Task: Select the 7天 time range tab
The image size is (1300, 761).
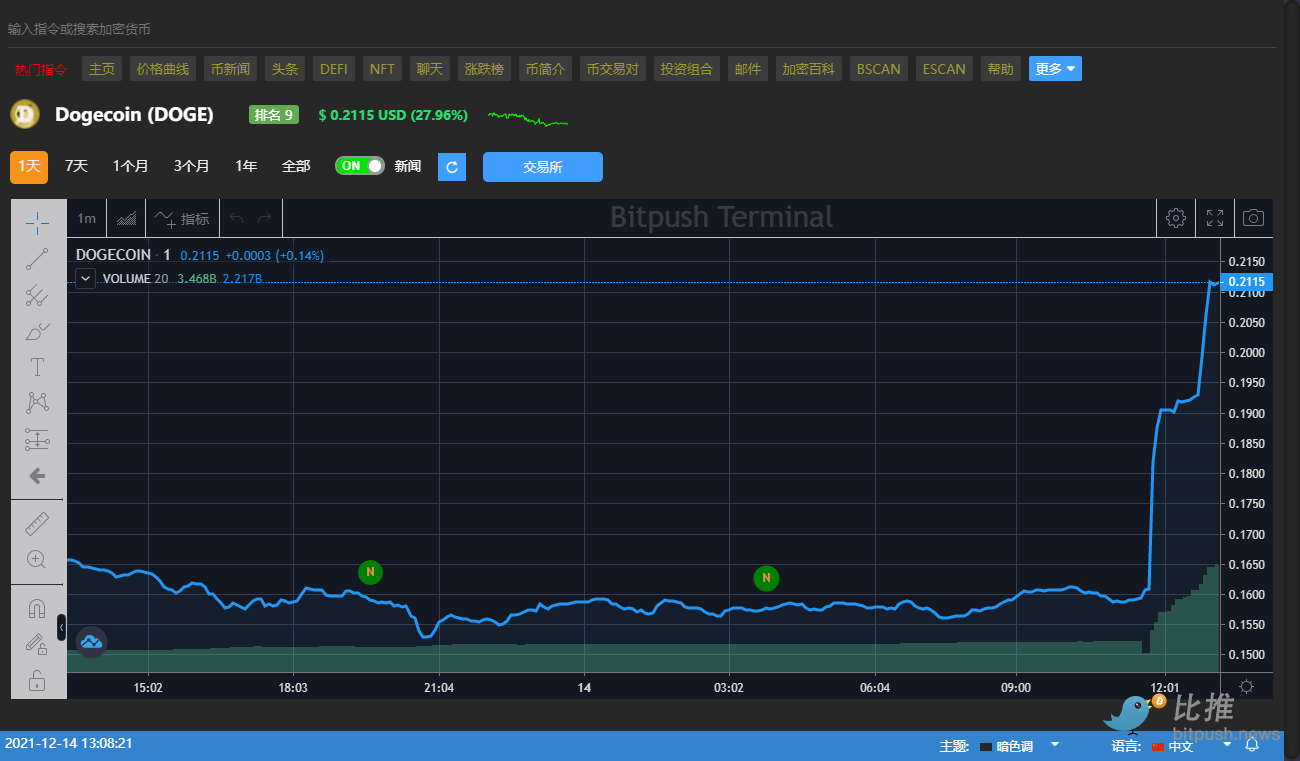Action: 76,166
